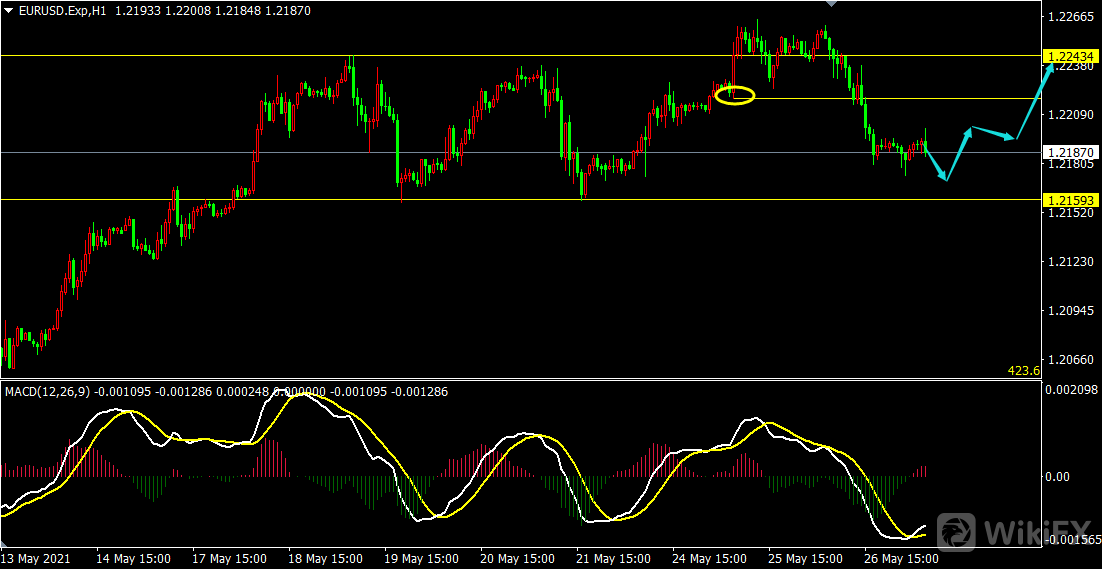Click the cyan arrowhead pointing at 1.22434
Viewport: 1102px width, 569px height.
(x=1049, y=66)
